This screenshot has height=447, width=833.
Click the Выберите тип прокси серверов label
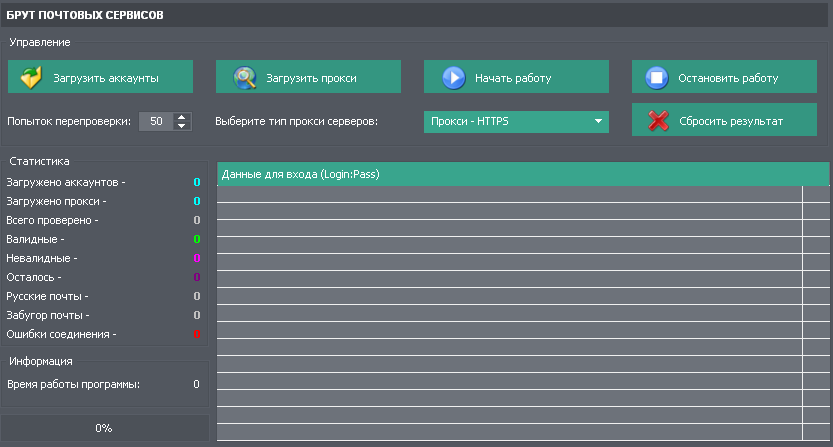(x=297, y=122)
